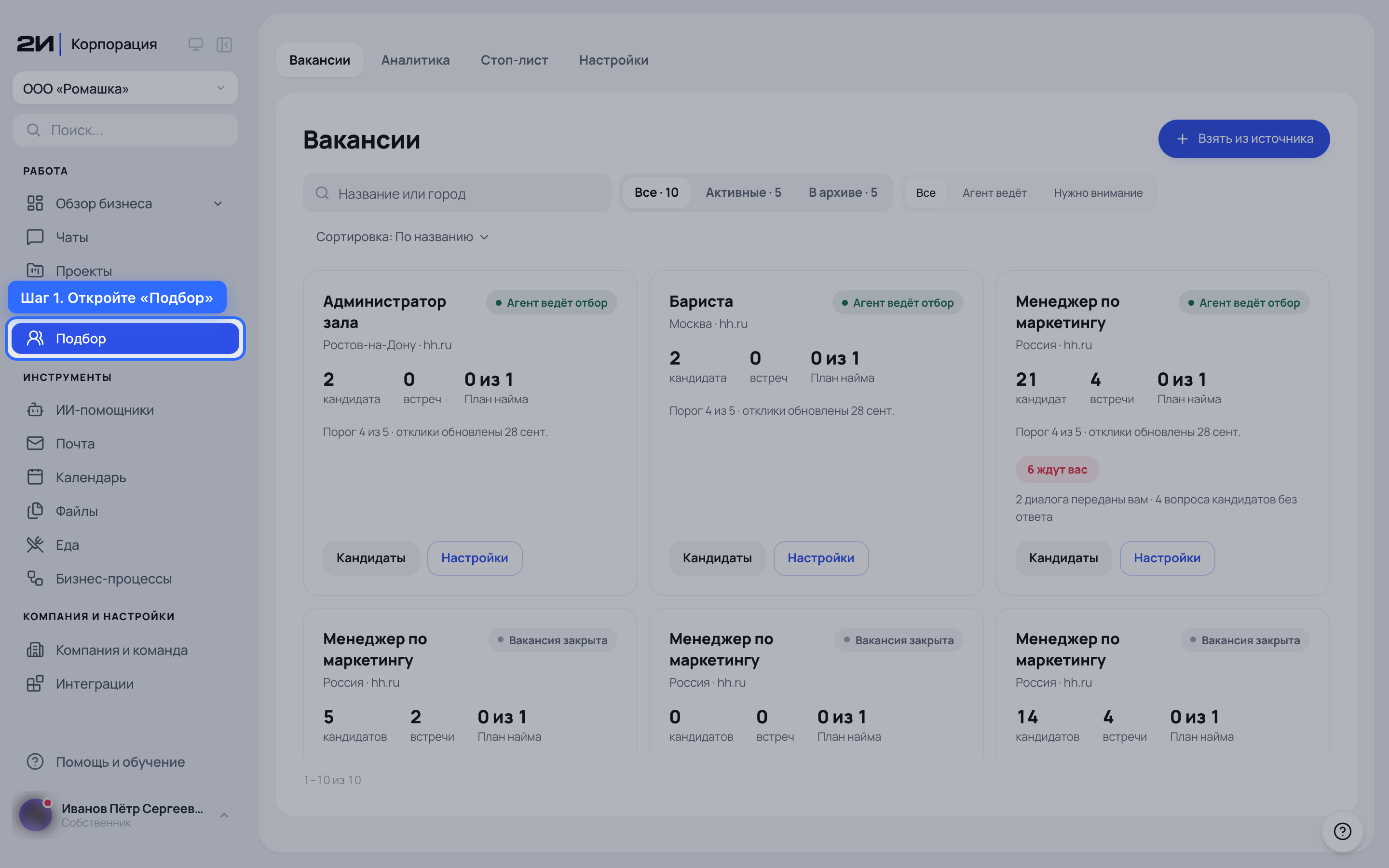Switch to the Аналитика tab
The width and height of the screenshot is (1389, 868).
pos(415,60)
